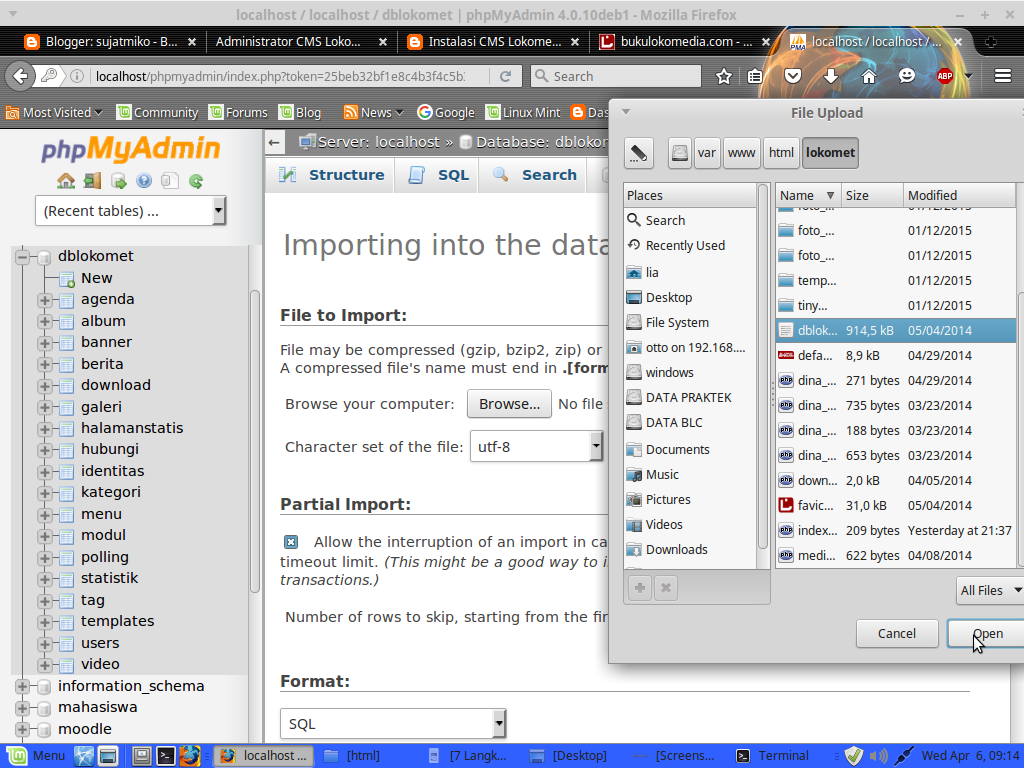Click the MySQL documentation page icon
This screenshot has height=768, width=1024.
[170, 181]
